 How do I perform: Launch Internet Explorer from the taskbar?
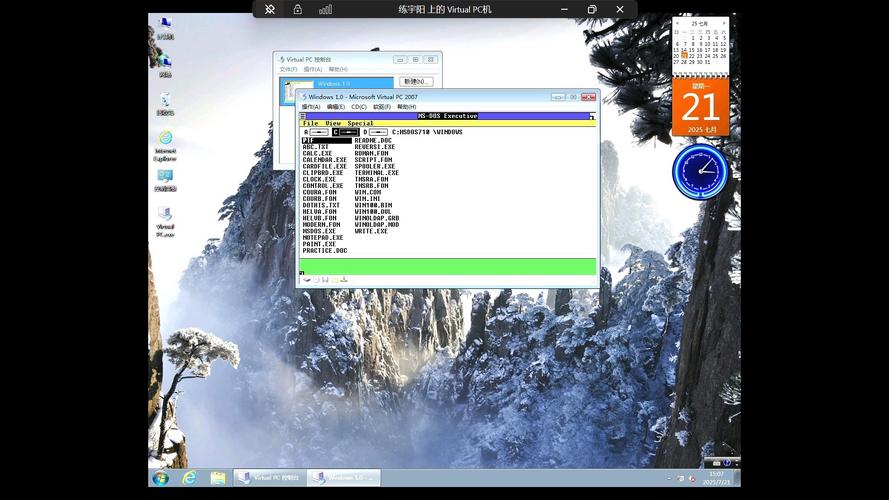pos(189,478)
